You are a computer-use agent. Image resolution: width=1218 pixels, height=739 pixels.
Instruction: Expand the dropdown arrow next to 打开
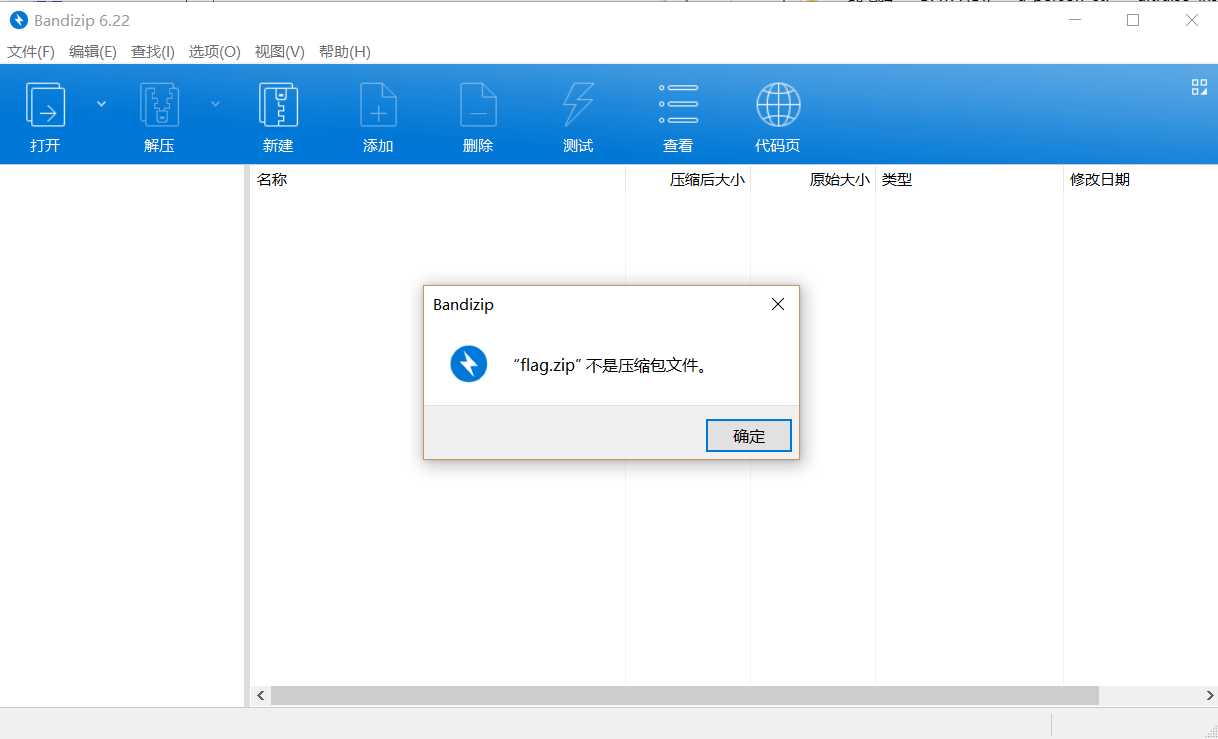[101, 103]
